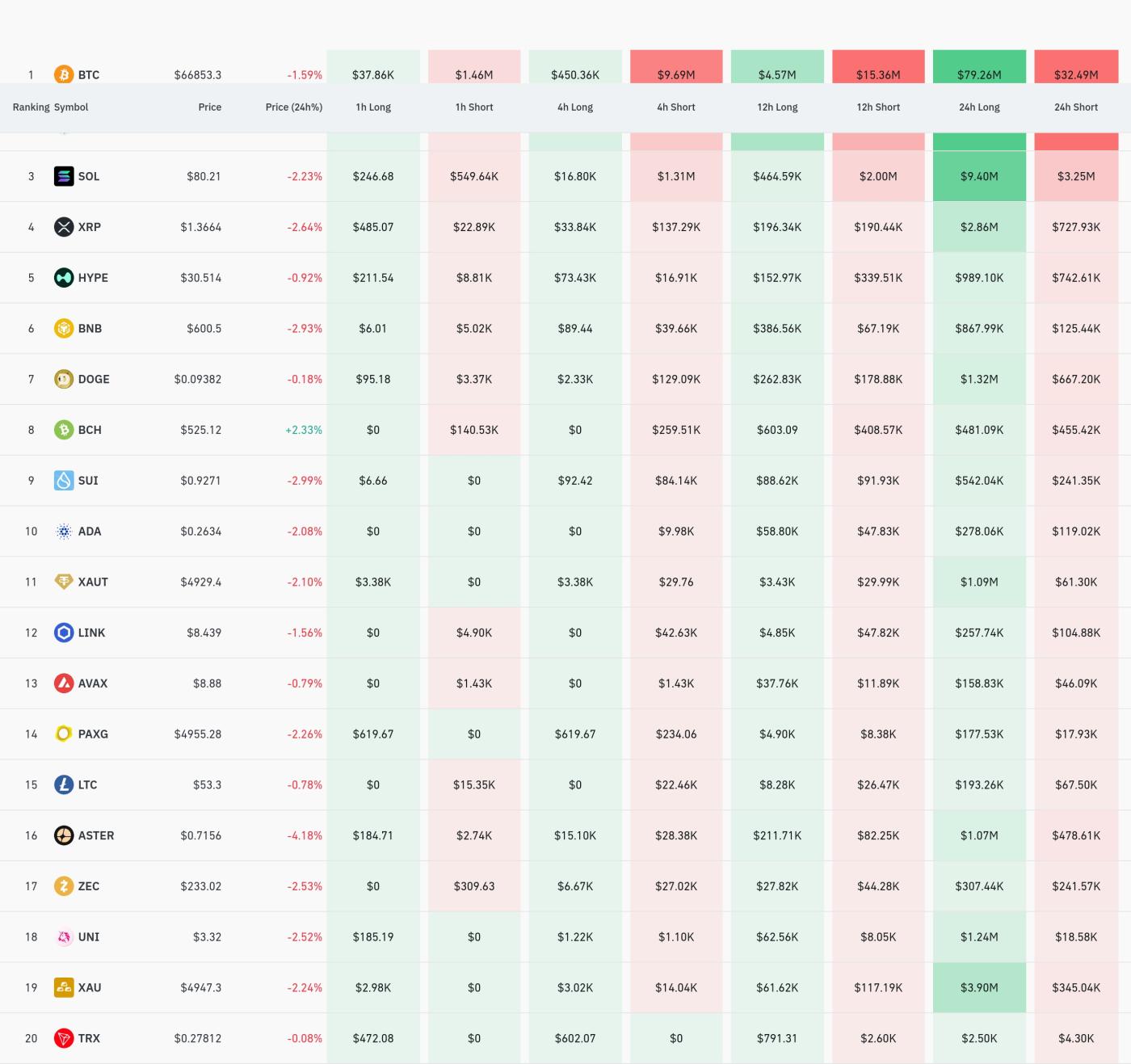Click the XRP coin icon

click(63, 227)
